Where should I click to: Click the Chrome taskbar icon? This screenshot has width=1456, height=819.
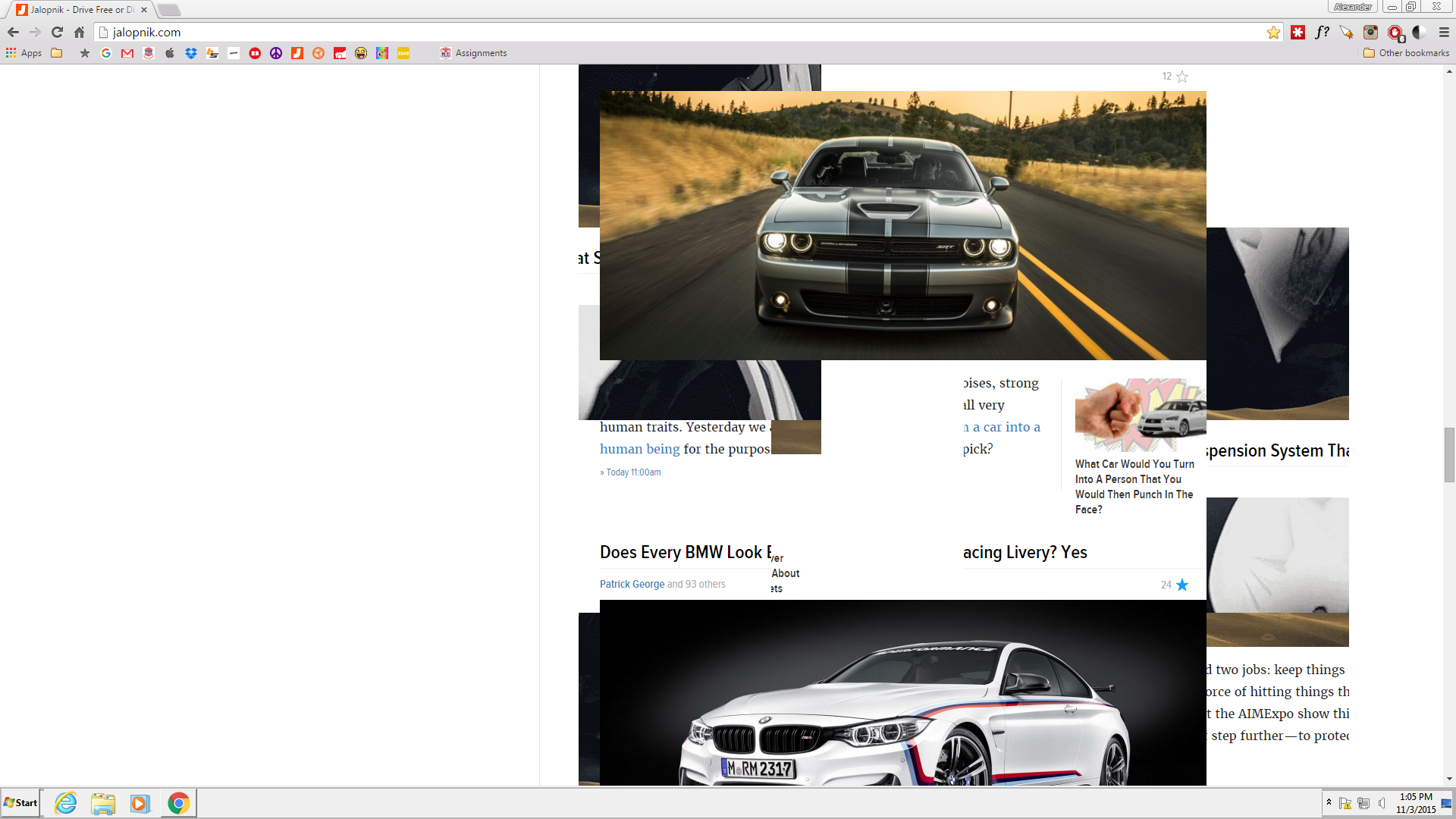coord(178,803)
